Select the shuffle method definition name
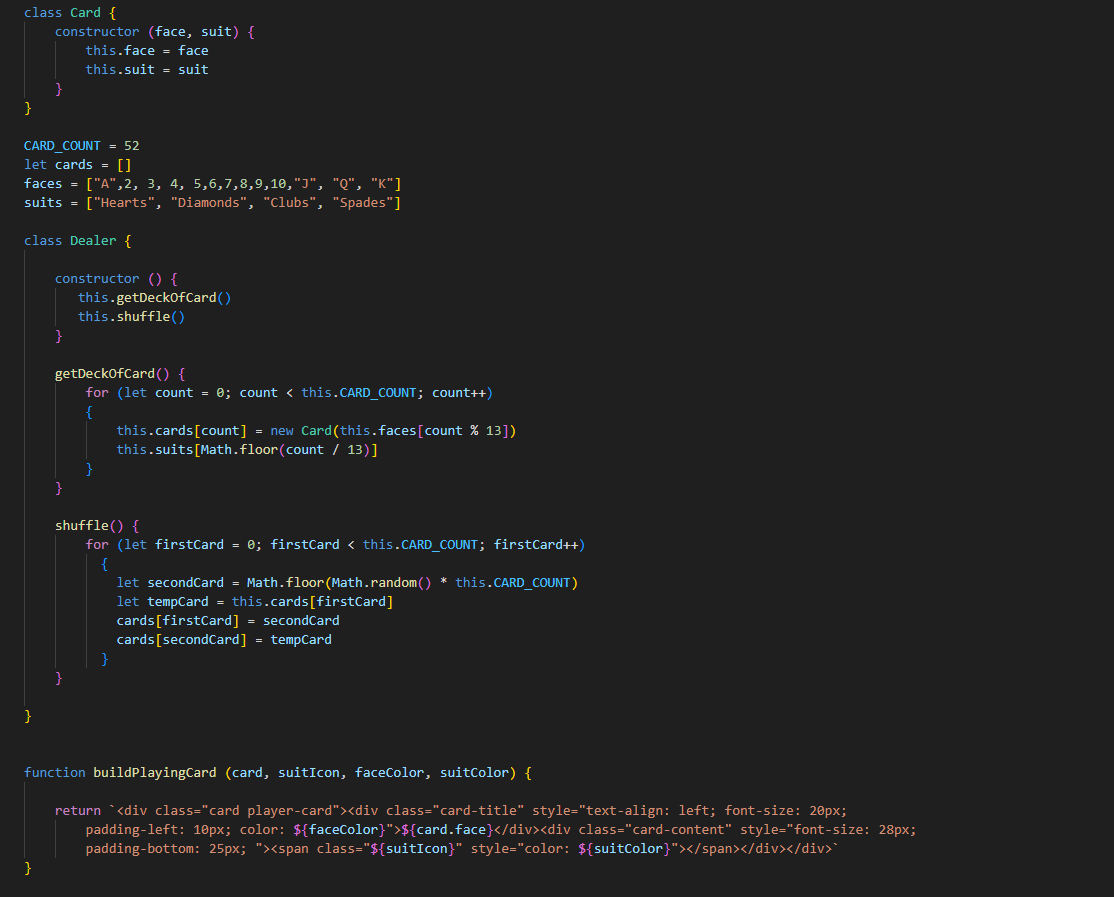 pyautogui.click(x=80, y=525)
